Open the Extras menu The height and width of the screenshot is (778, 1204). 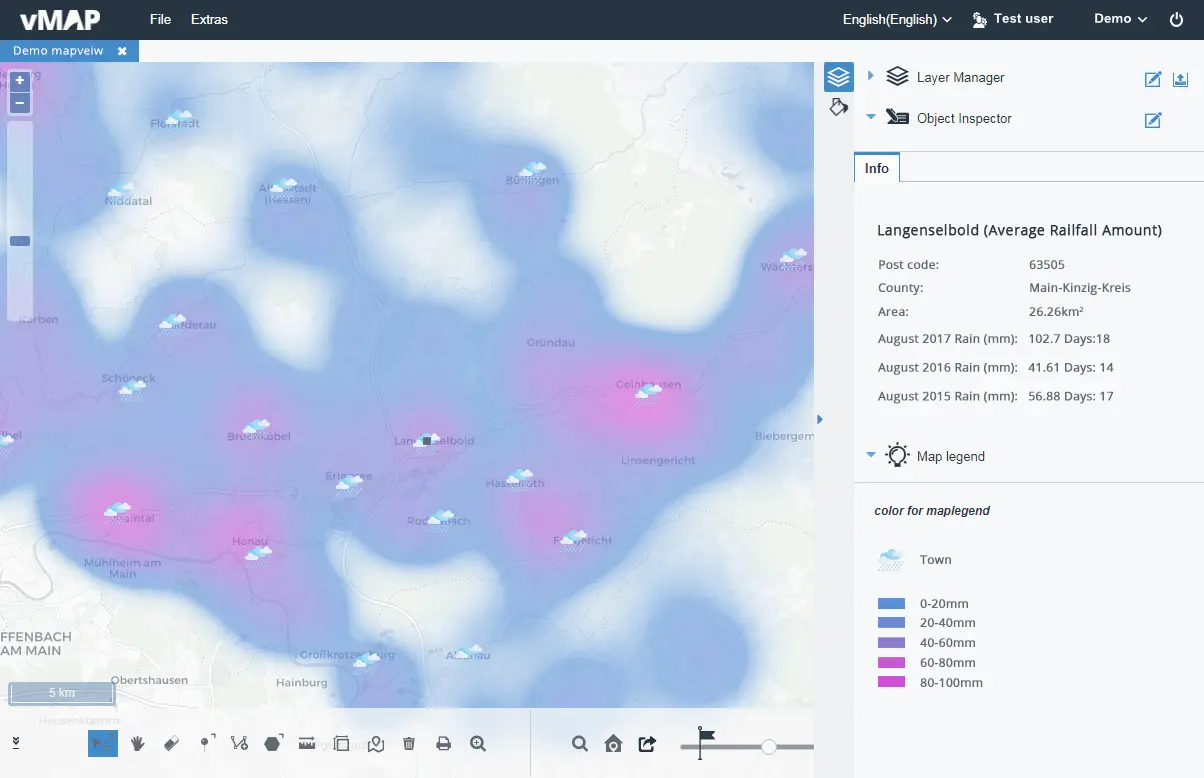pyautogui.click(x=209, y=19)
